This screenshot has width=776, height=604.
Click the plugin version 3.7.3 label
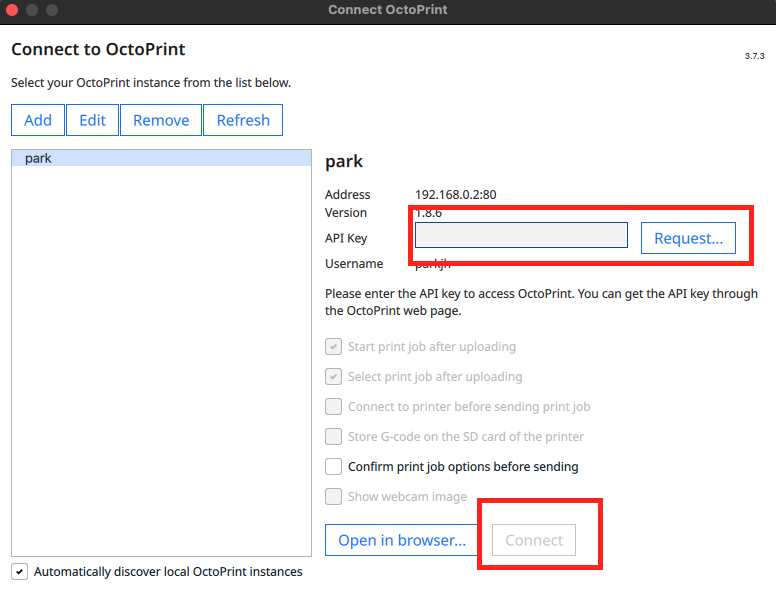(754, 56)
